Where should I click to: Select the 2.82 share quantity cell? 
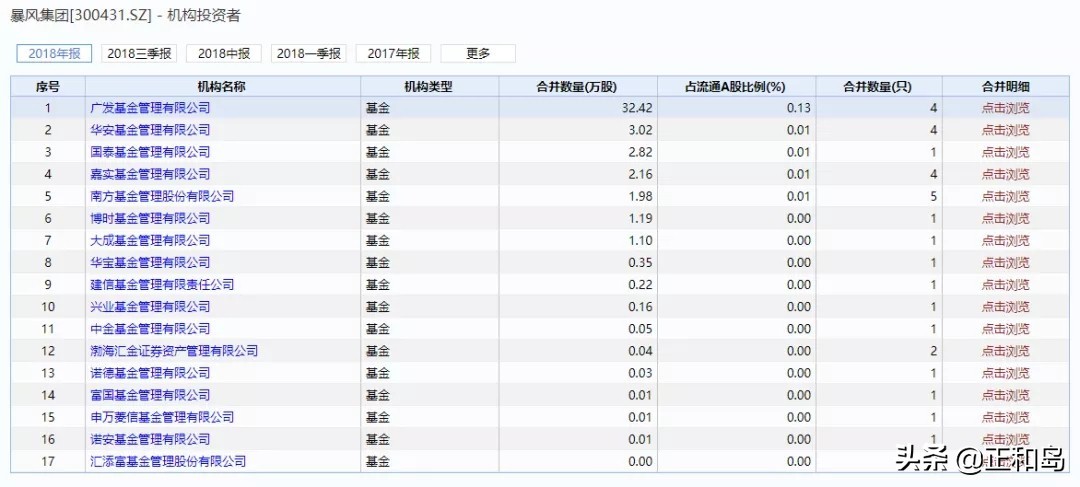[x=578, y=152]
